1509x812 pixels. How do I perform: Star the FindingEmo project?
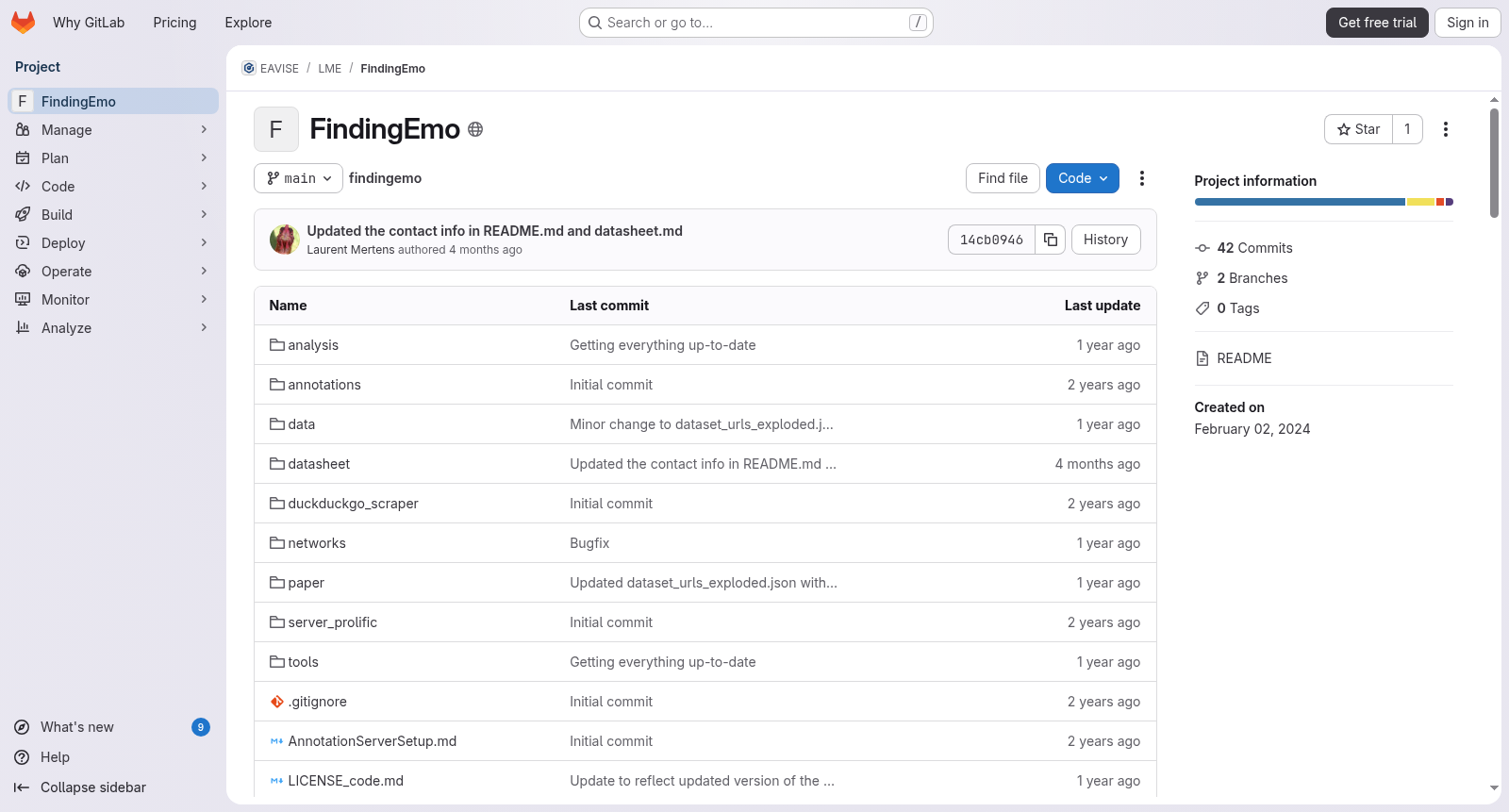(1358, 129)
